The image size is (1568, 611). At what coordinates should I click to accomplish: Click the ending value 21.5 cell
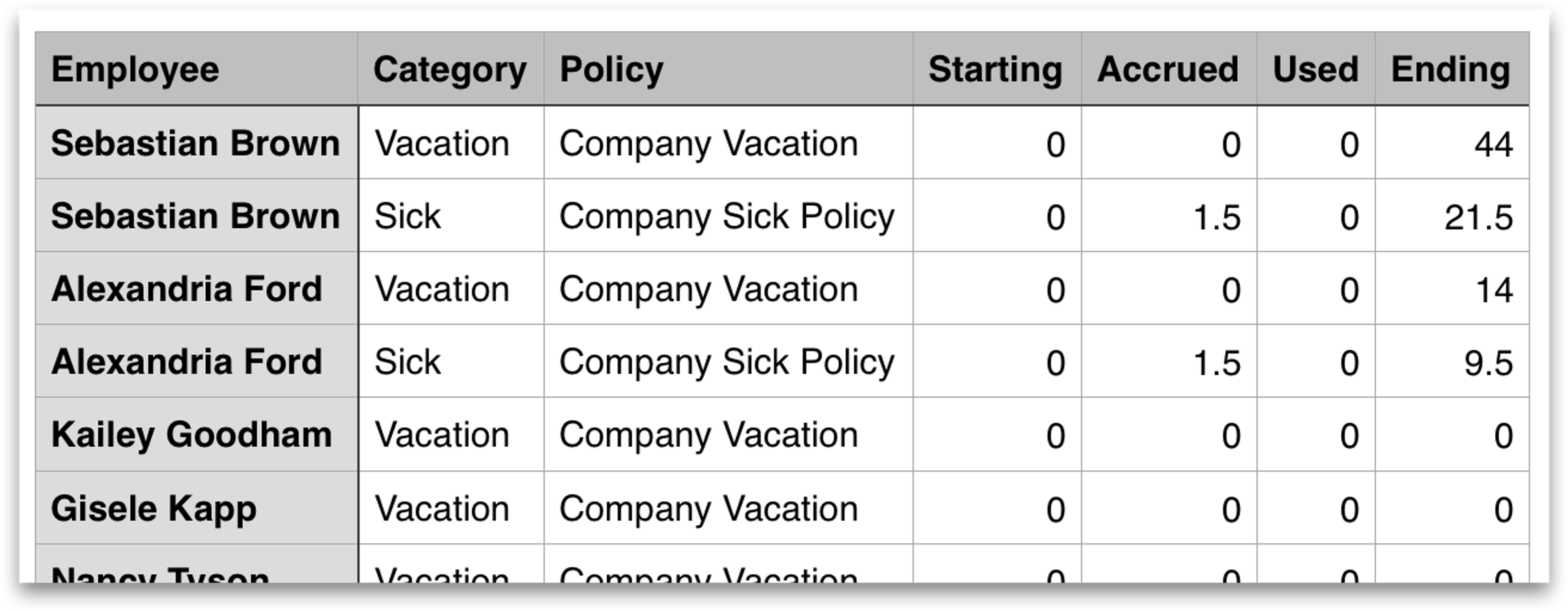[x=1452, y=216]
